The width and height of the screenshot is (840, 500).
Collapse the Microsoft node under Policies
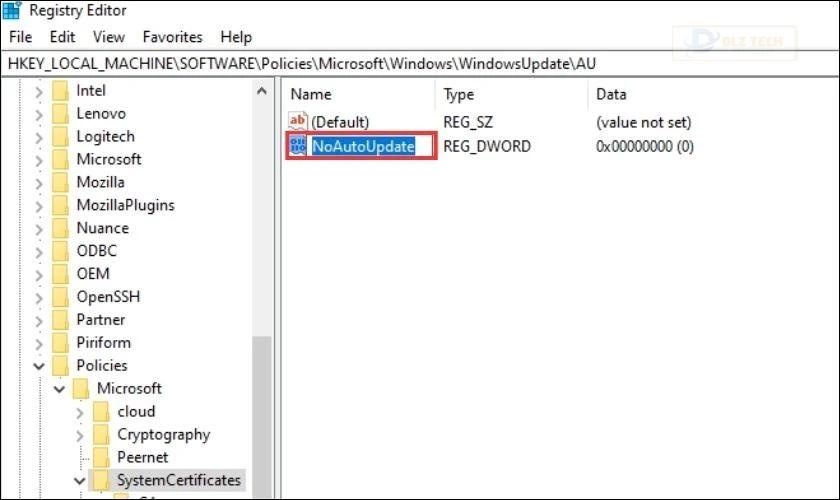(59, 389)
